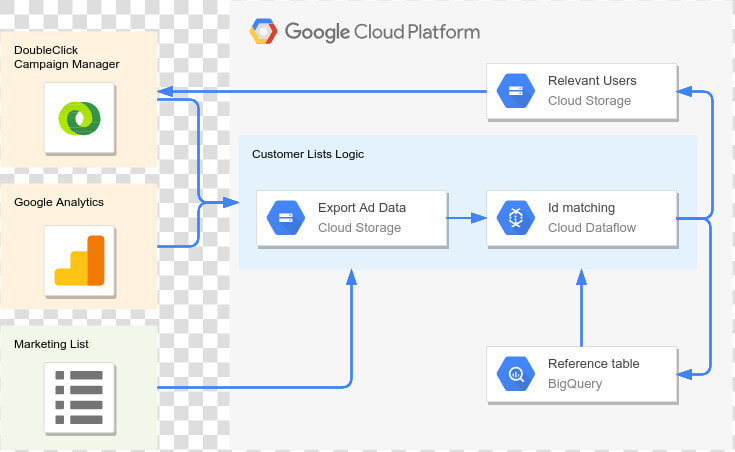The image size is (735, 452).
Task: Click the "Google Analytics" title text
Action: tap(59, 202)
